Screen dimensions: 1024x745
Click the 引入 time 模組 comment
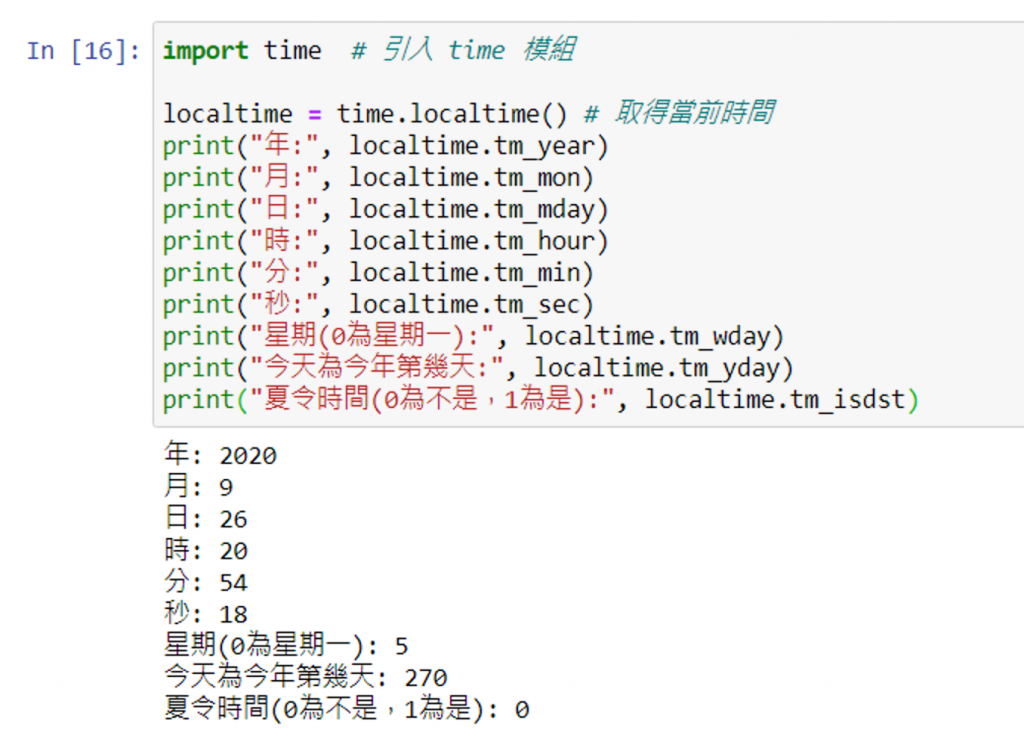[x=462, y=50]
